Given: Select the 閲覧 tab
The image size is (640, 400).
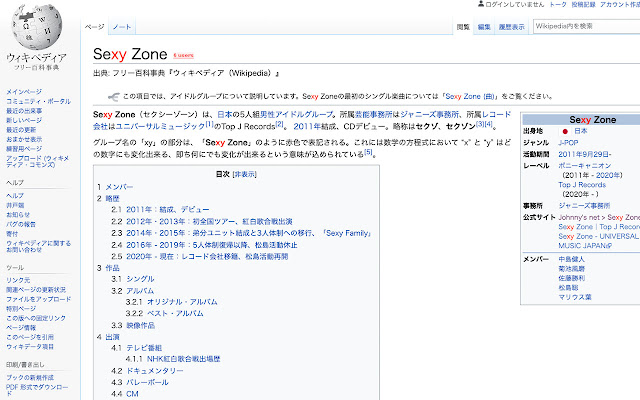Looking at the screenshot, I should (x=463, y=27).
